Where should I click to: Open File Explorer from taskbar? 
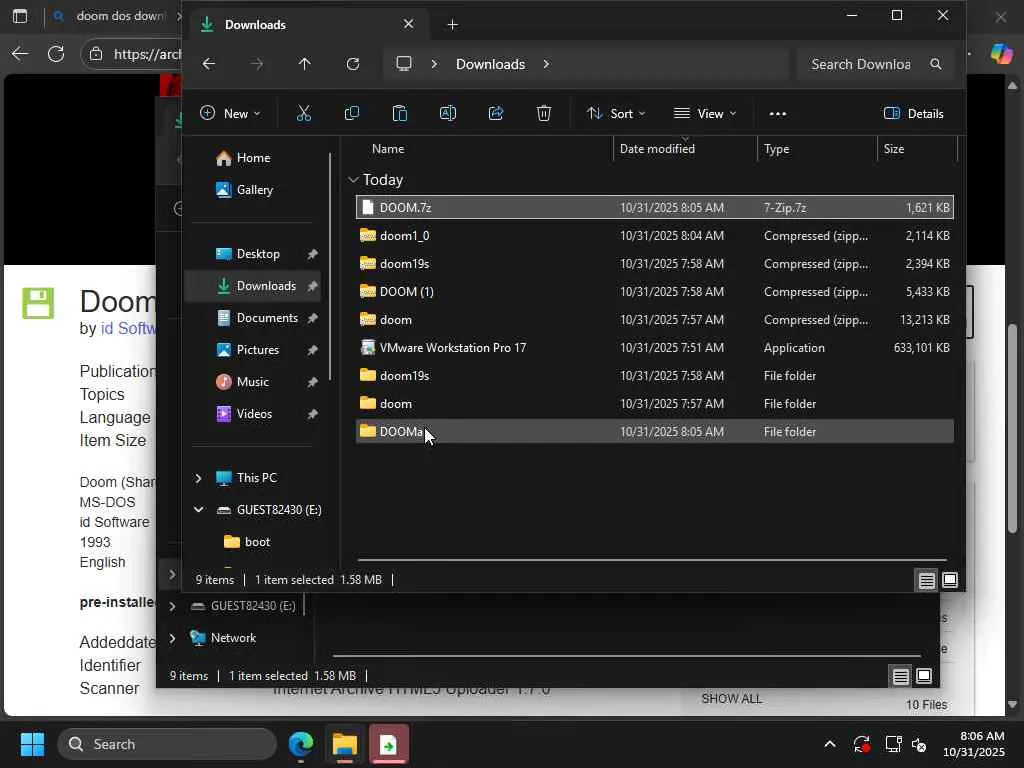click(x=345, y=744)
